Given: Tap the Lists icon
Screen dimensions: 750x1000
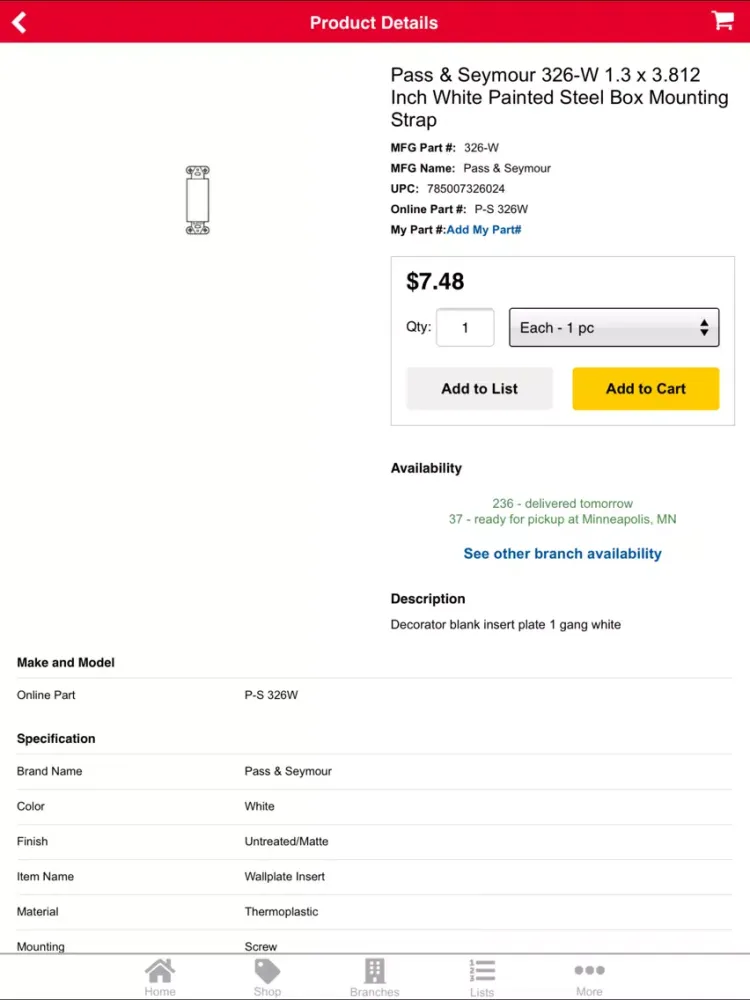Looking at the screenshot, I should (482, 970).
